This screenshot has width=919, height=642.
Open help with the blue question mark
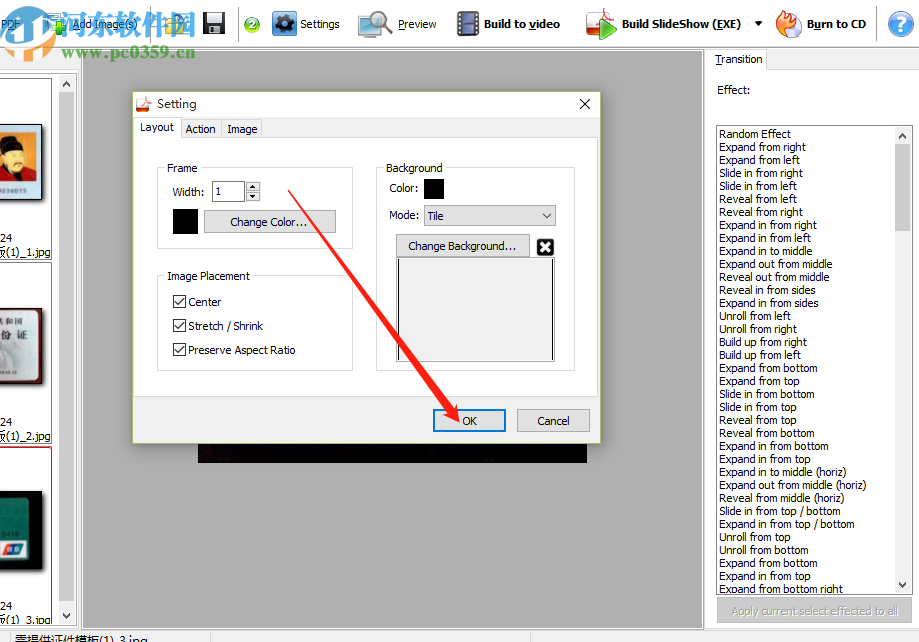point(900,24)
